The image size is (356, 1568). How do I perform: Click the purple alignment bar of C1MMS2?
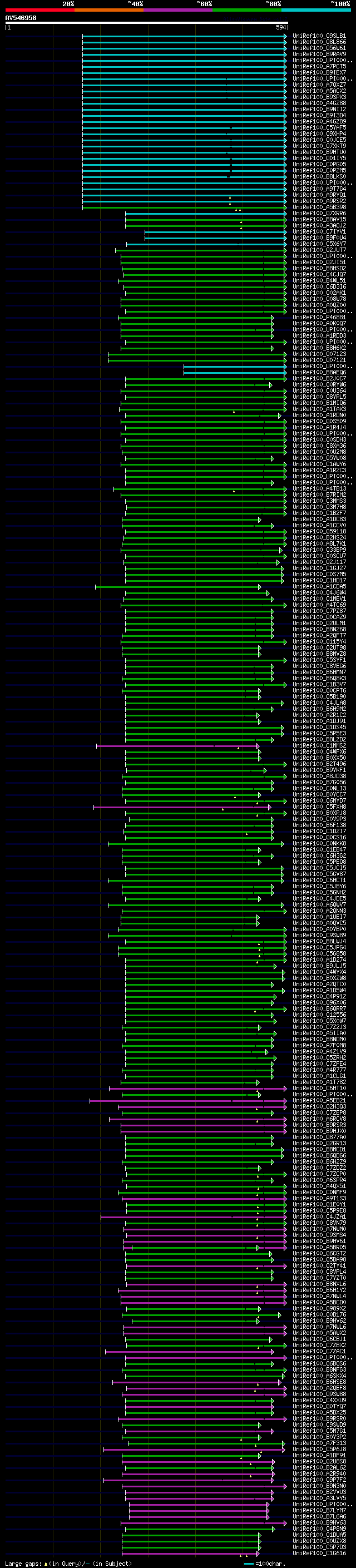(177, 746)
